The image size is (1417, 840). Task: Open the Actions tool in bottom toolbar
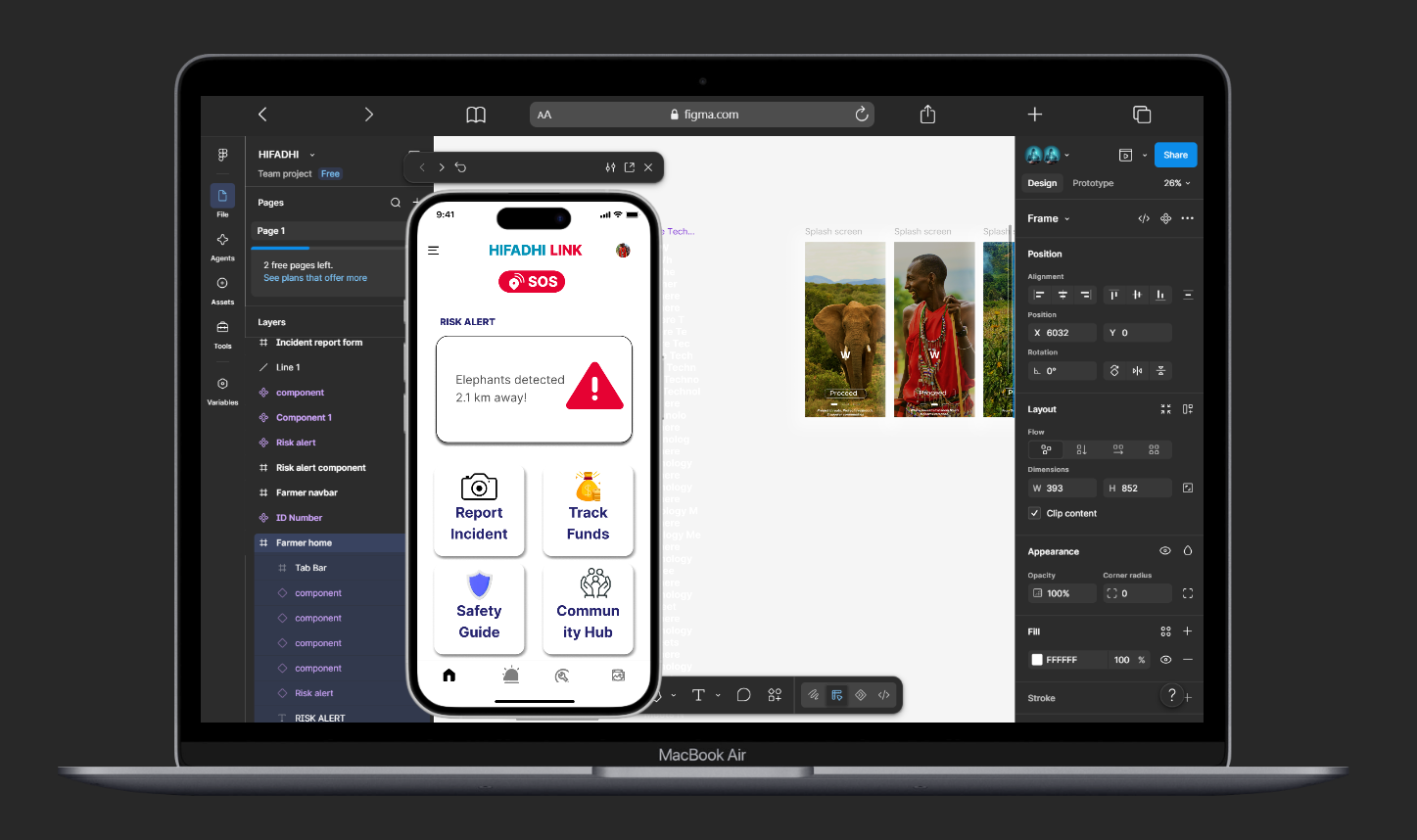pos(775,695)
